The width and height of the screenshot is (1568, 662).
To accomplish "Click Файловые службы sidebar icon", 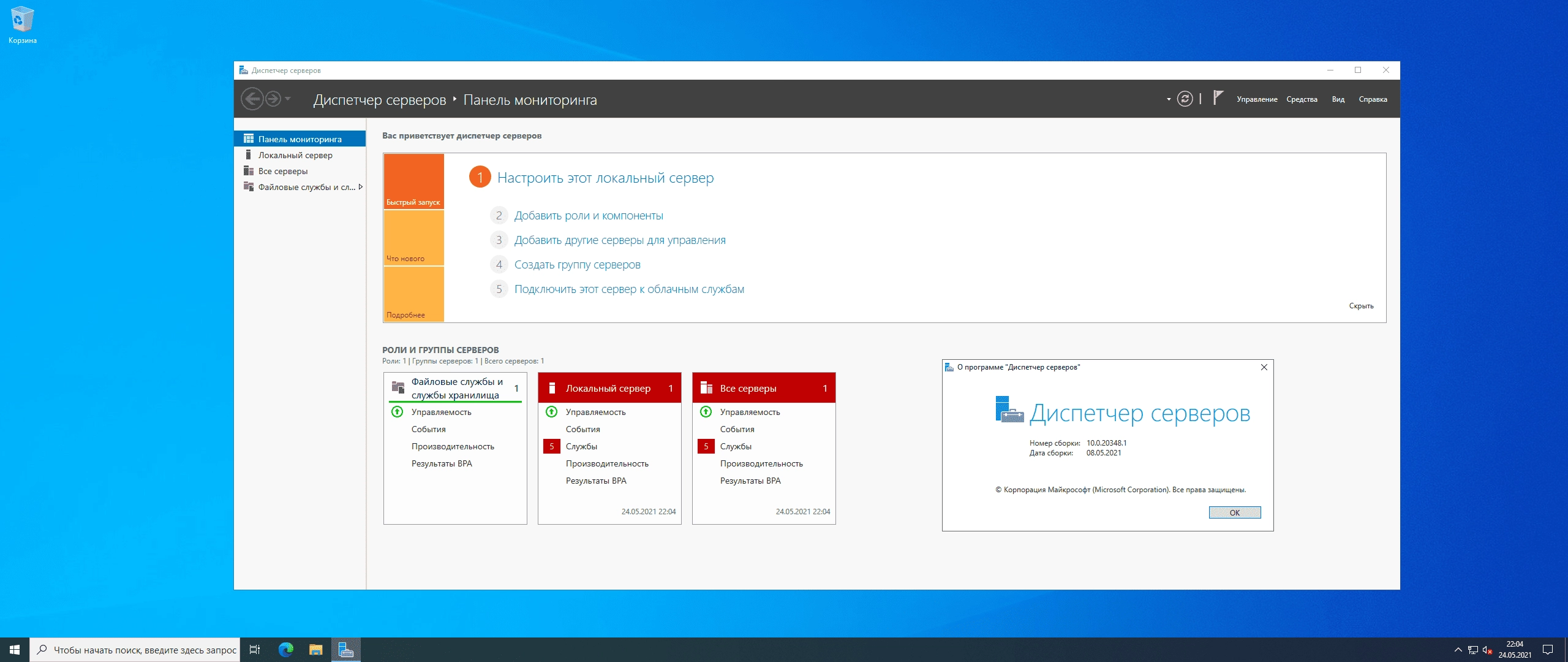I will (249, 187).
